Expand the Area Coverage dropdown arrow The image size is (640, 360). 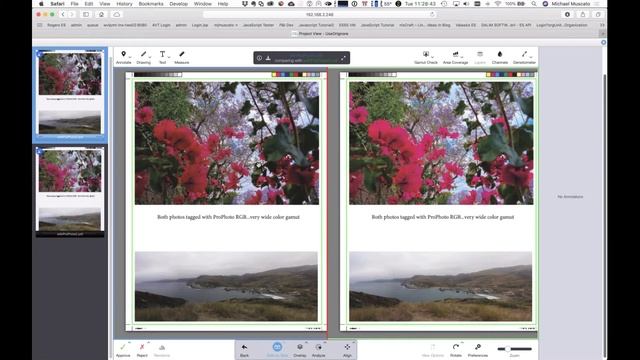click(x=462, y=57)
